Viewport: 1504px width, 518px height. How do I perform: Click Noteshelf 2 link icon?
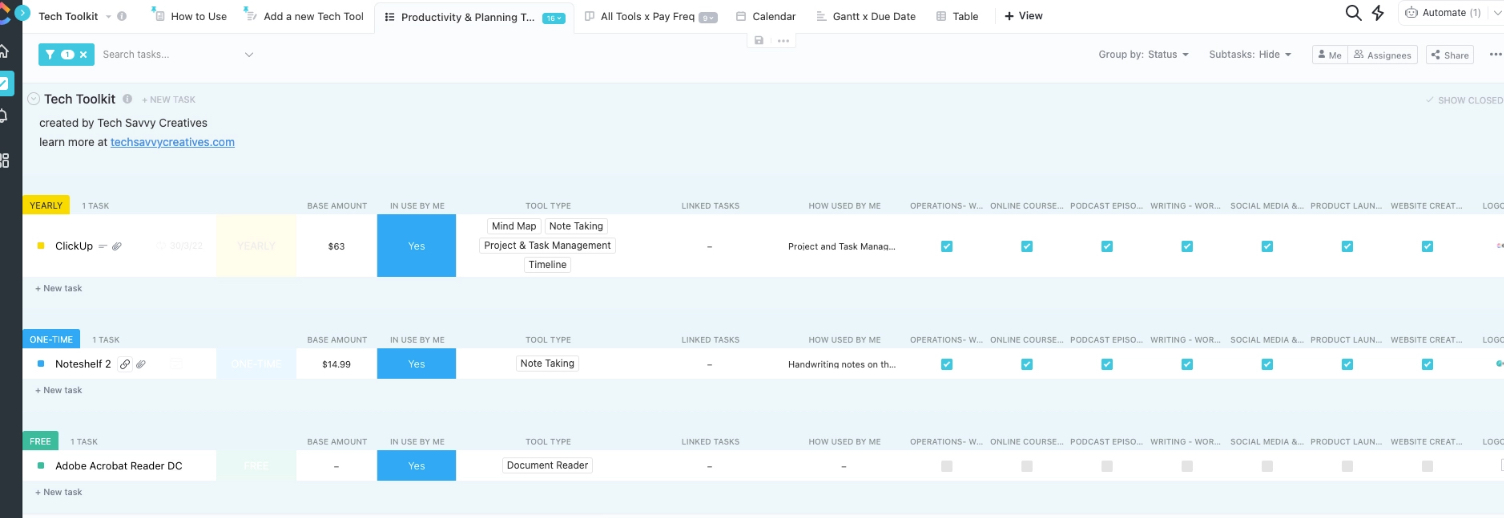tap(124, 364)
